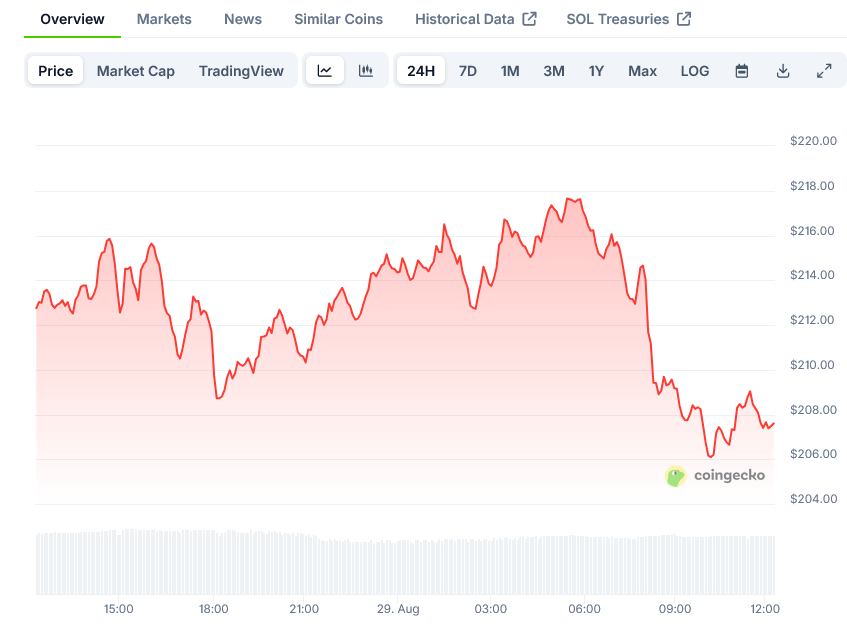Screen dimensions: 847x629
Task: Download chart data icon
Action: tap(783, 71)
